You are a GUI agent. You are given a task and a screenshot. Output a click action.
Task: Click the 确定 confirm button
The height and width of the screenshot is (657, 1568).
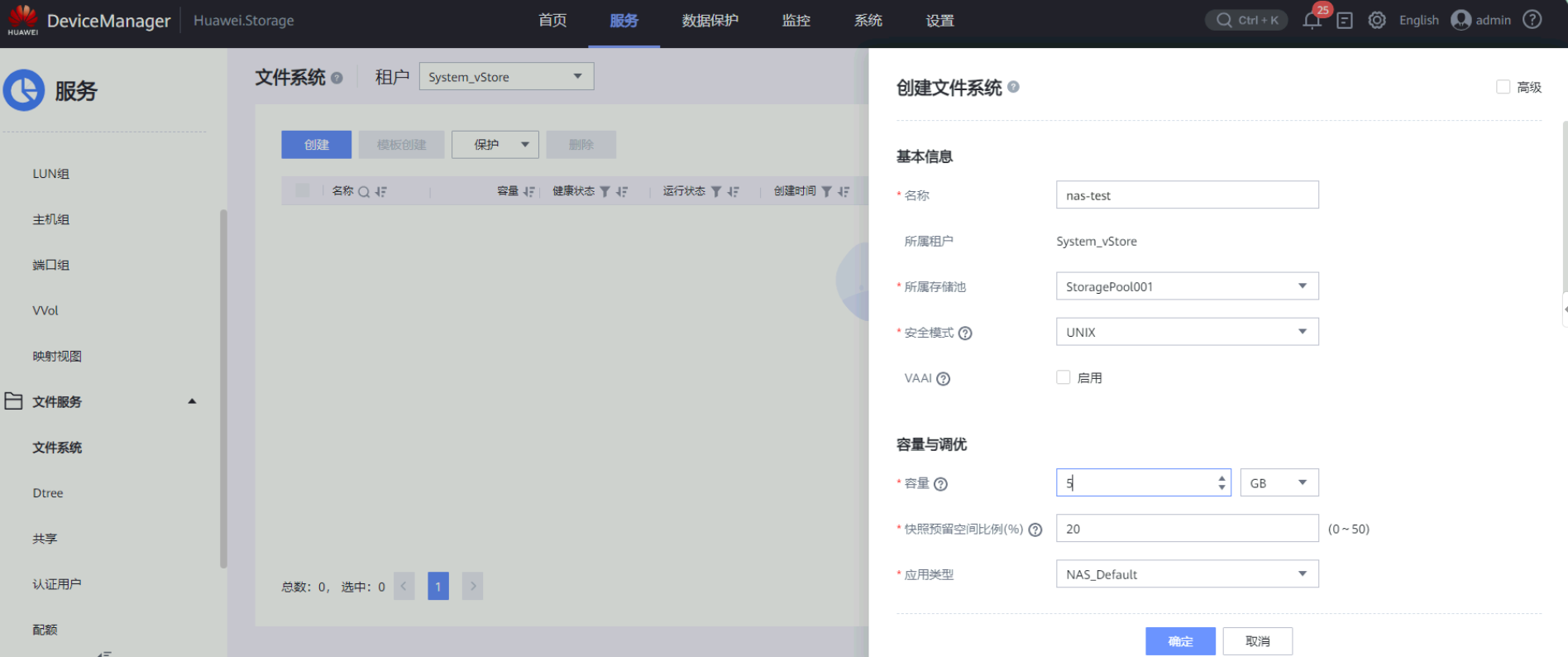click(x=1180, y=641)
